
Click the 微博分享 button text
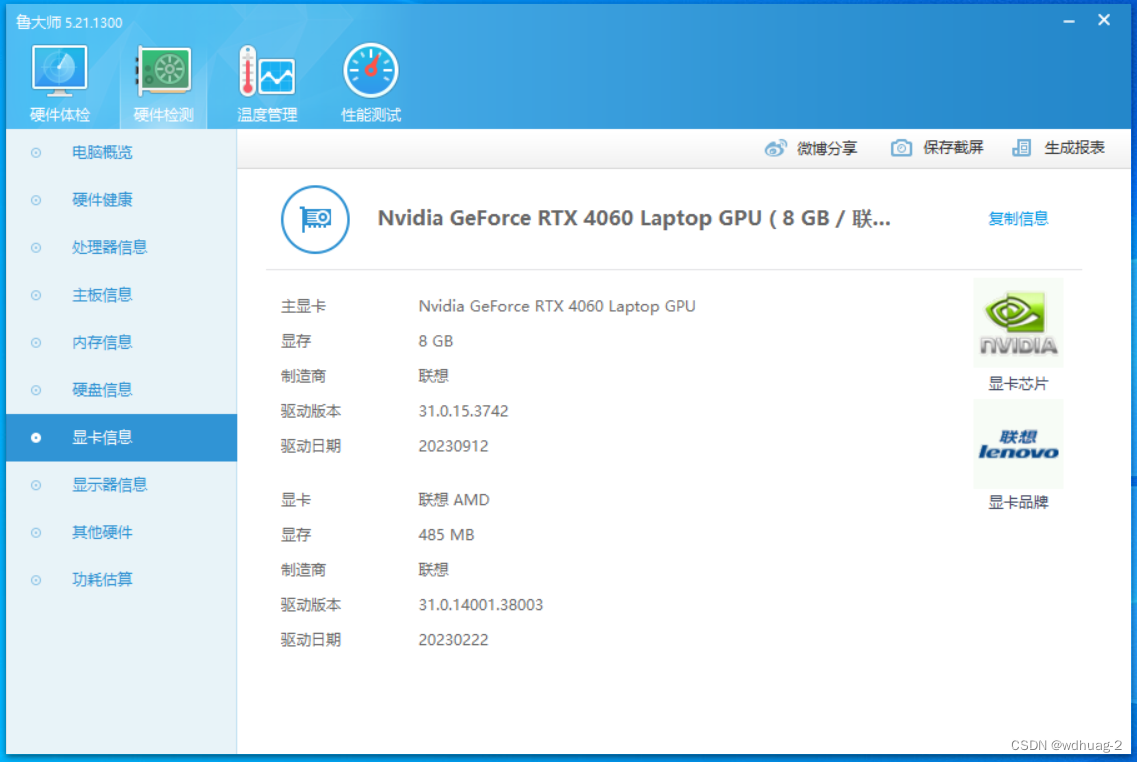pyautogui.click(x=827, y=149)
